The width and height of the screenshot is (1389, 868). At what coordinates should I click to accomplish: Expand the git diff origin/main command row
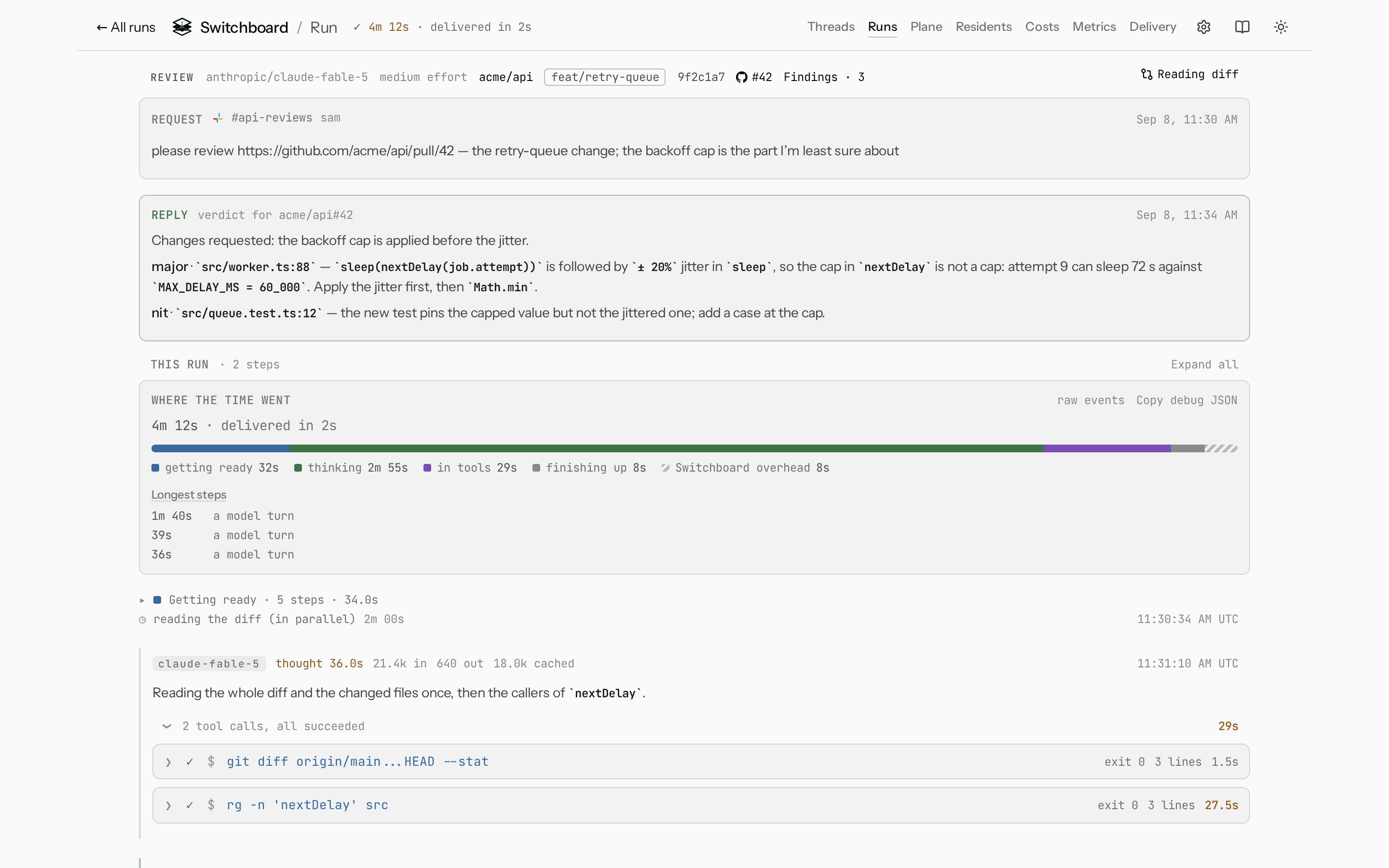(700, 762)
